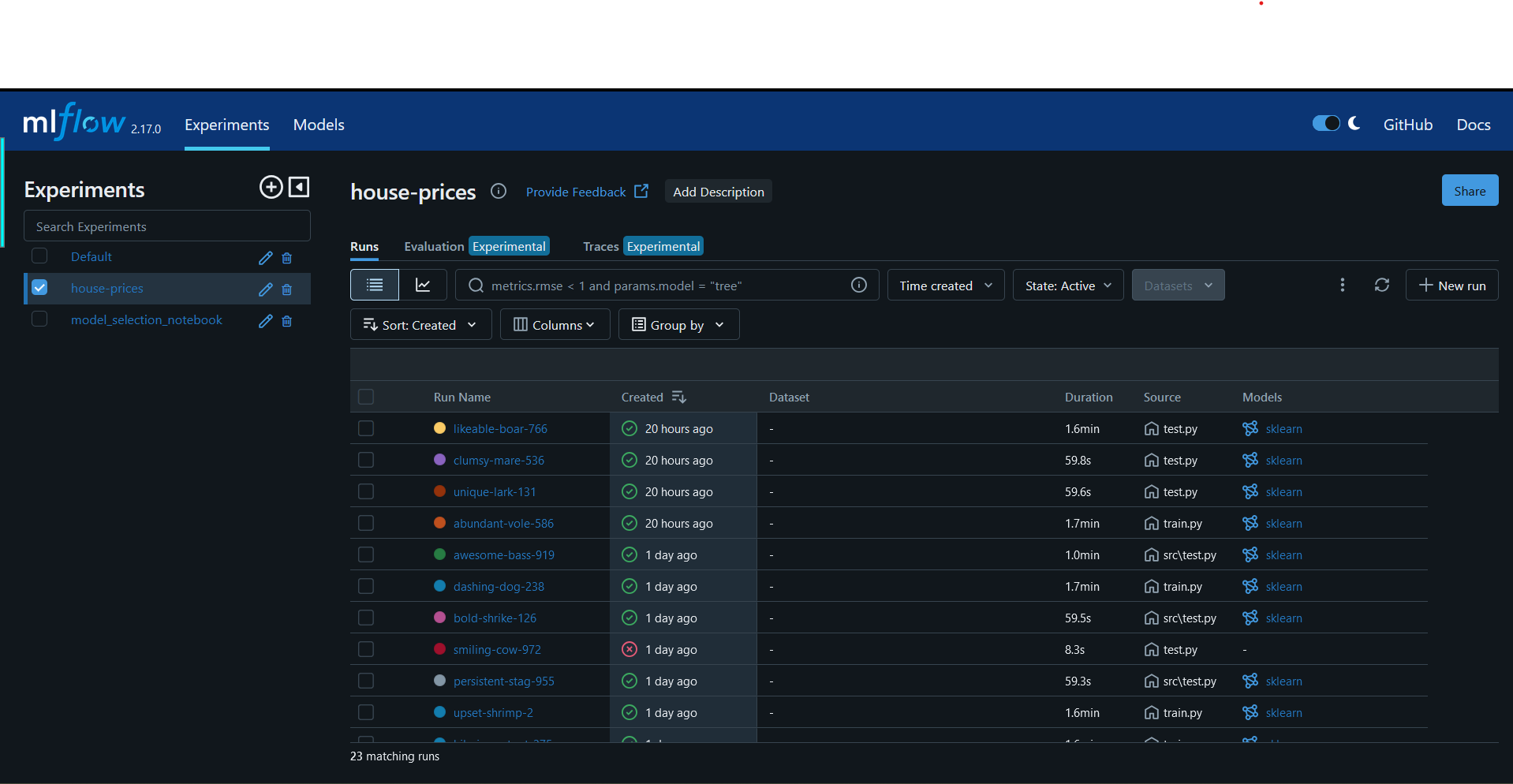
Task: Rename the house-prices experiment
Action: 266,289
